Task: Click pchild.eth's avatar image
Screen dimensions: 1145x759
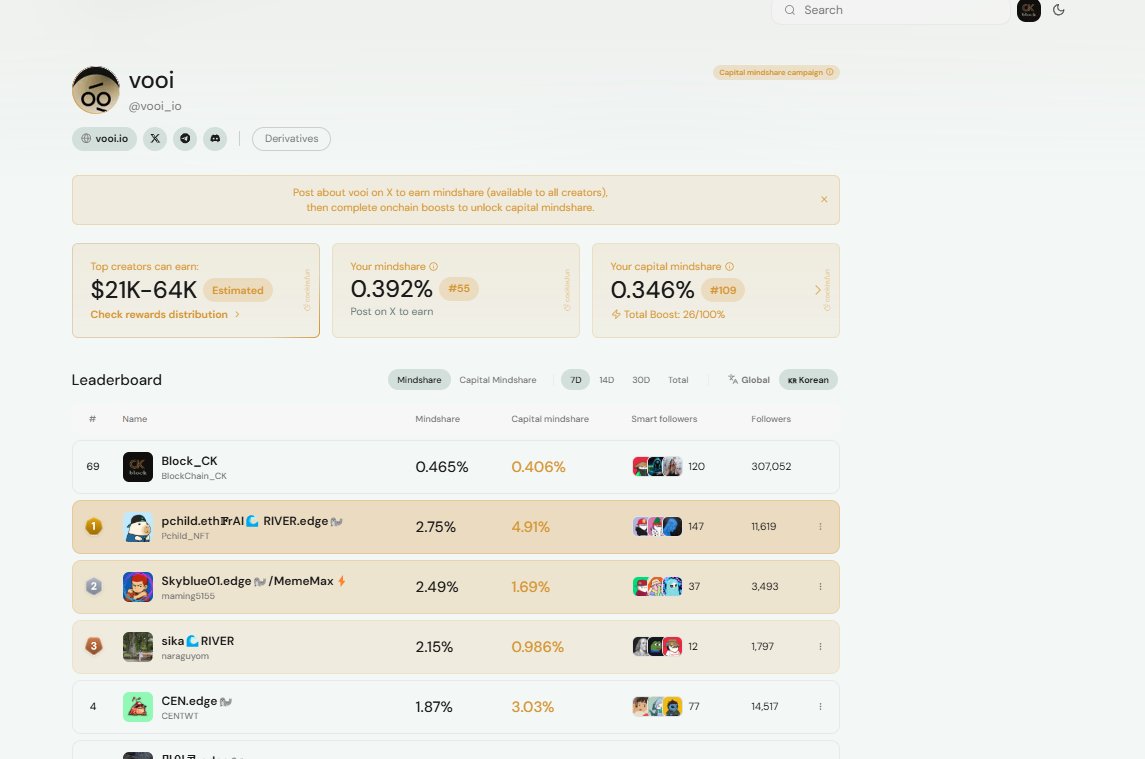Action: (138, 527)
